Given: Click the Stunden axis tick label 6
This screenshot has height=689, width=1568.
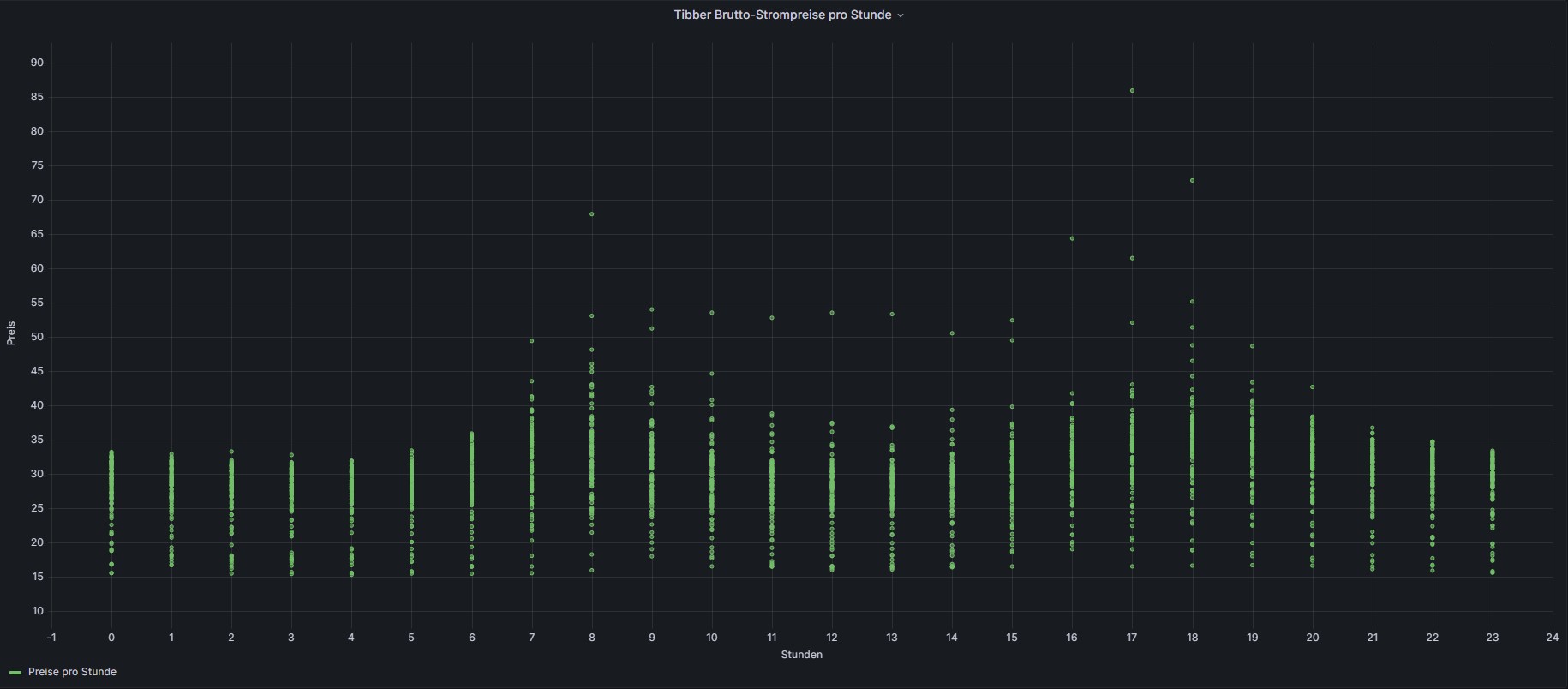Looking at the screenshot, I should [471, 638].
